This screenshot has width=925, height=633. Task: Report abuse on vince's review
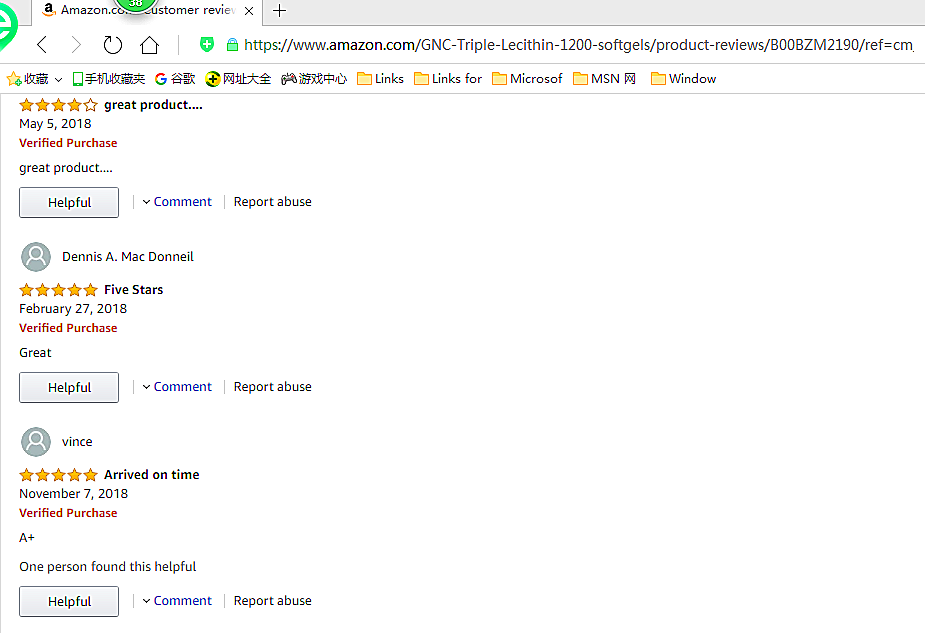point(272,601)
